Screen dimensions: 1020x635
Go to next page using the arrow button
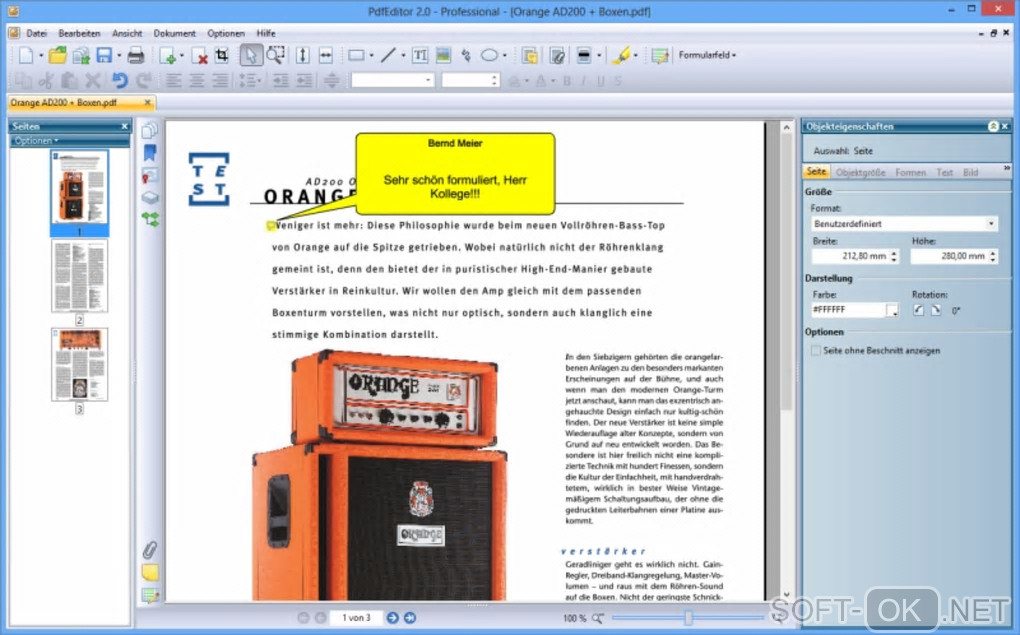[392, 617]
